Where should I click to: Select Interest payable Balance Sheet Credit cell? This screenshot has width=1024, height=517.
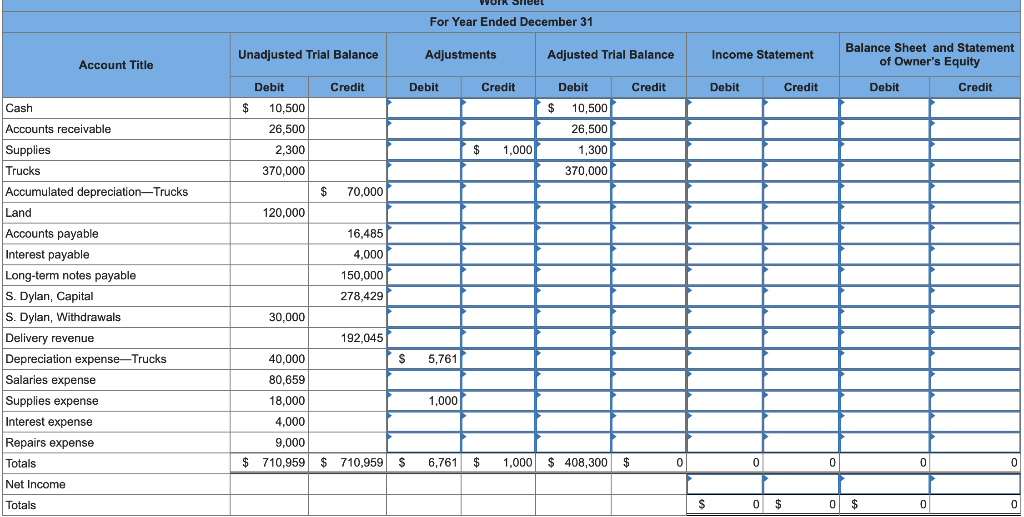[975, 255]
